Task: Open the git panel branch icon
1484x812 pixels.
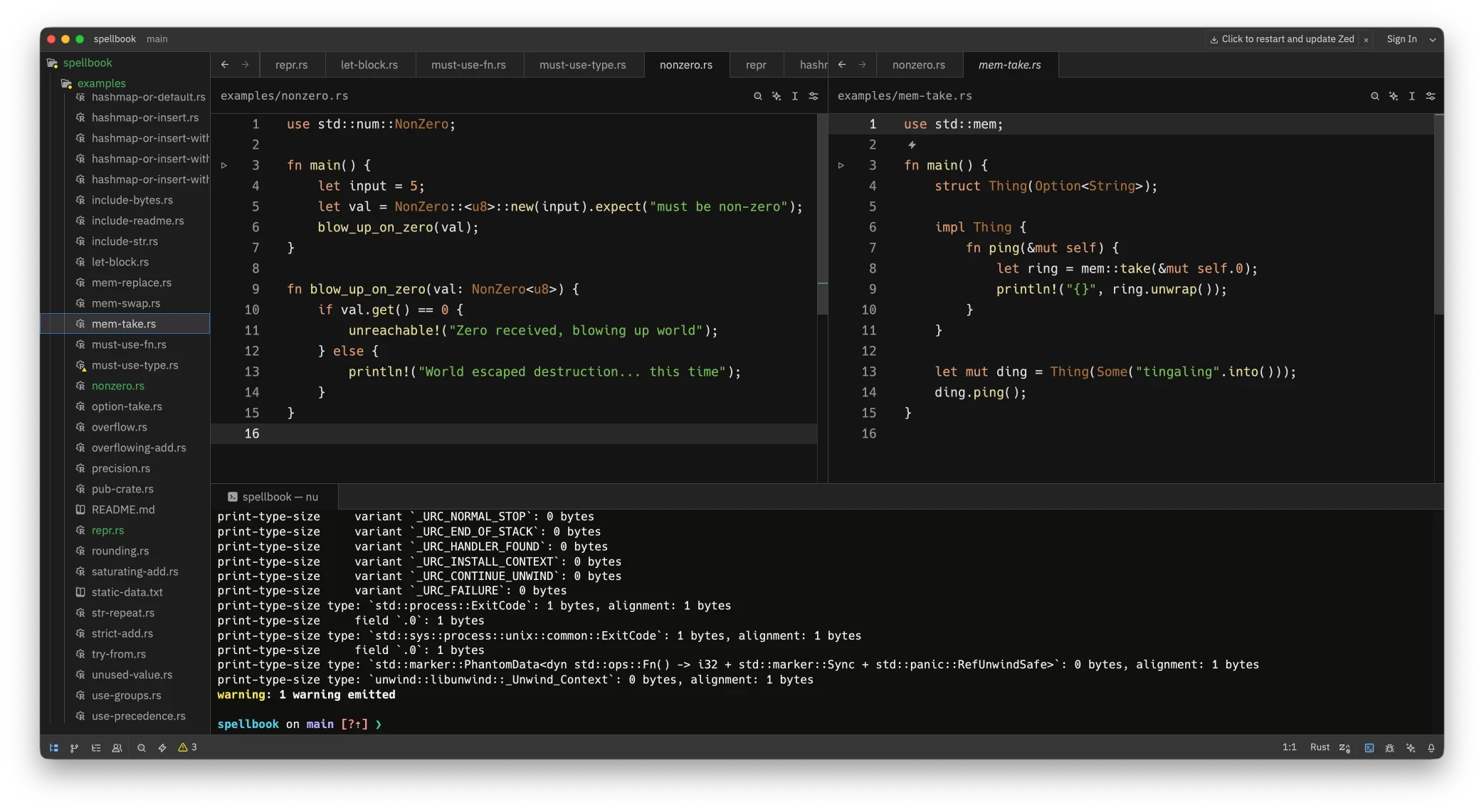Action: tap(75, 748)
